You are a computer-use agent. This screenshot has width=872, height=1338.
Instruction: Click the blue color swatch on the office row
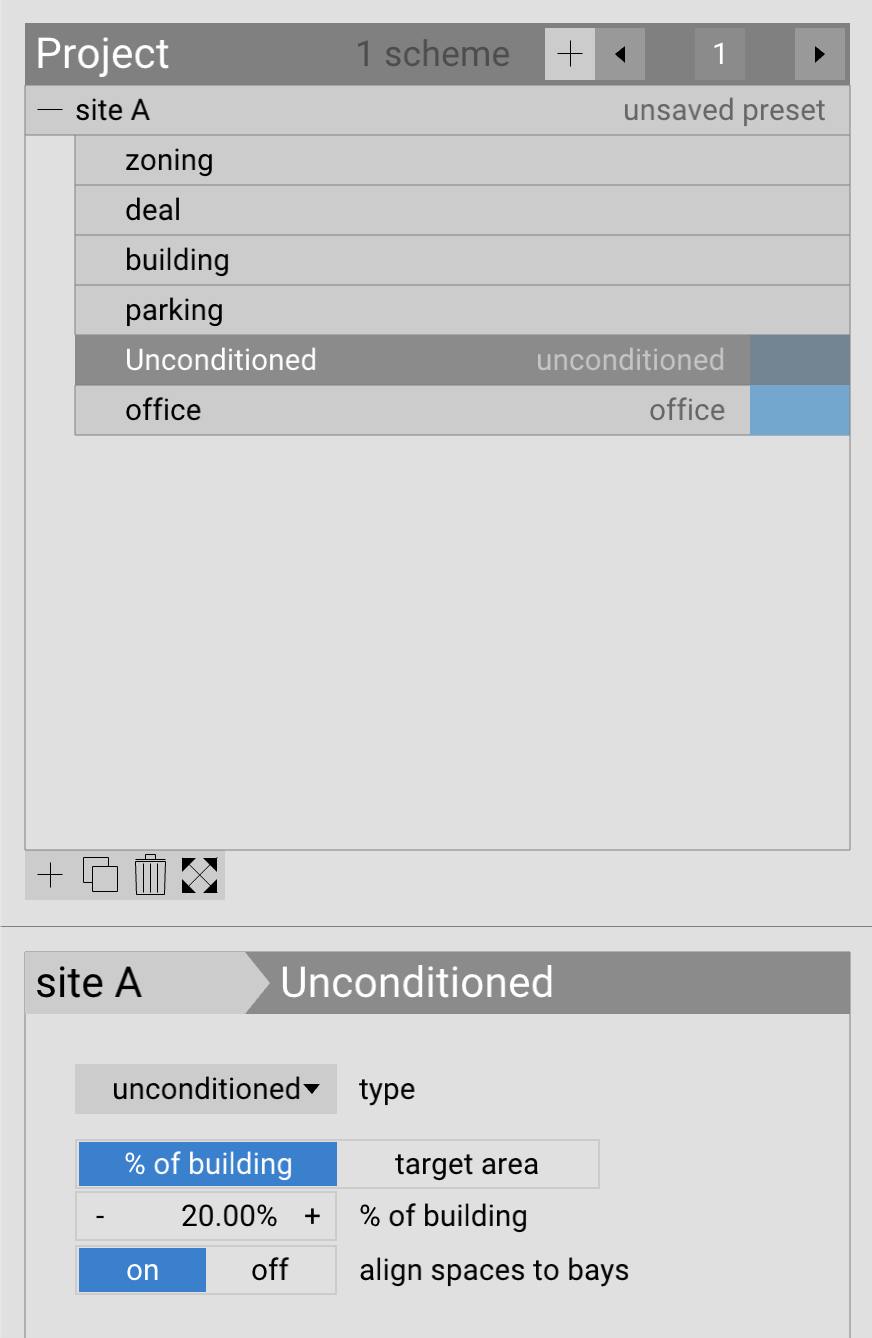tap(799, 410)
